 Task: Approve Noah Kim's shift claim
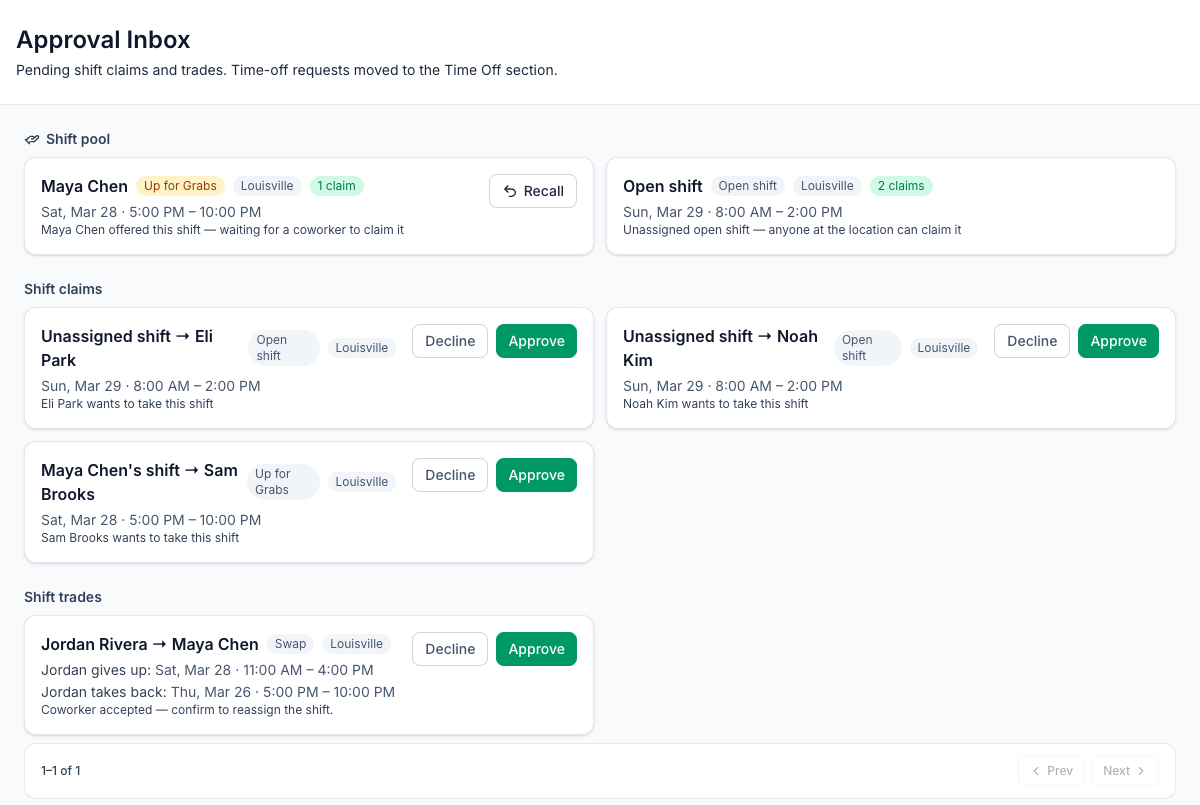point(1118,341)
